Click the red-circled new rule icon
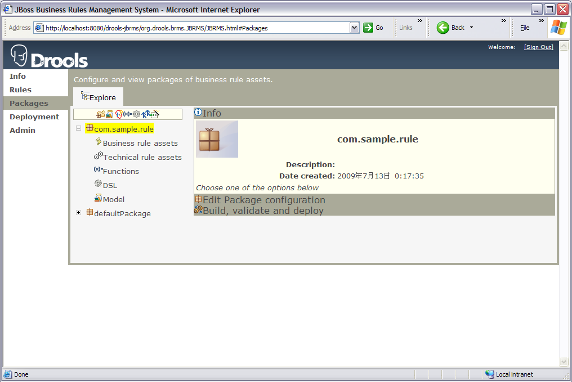 click(x=119, y=114)
